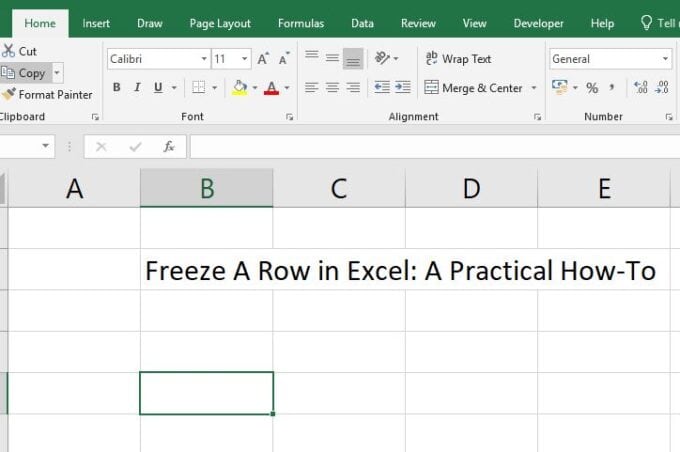Click the Middle Align icon

point(332,59)
